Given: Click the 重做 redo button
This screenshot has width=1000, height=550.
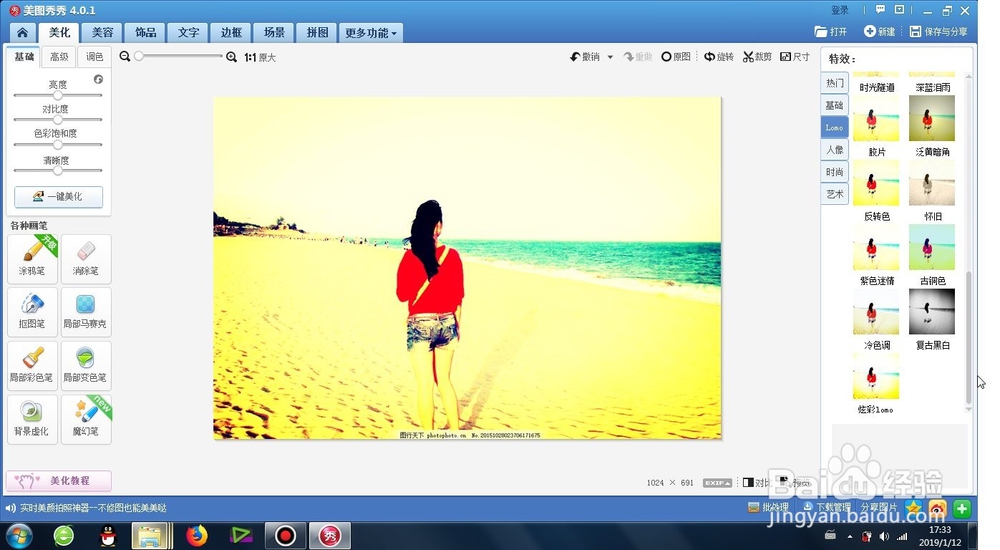Looking at the screenshot, I should pyautogui.click(x=638, y=57).
